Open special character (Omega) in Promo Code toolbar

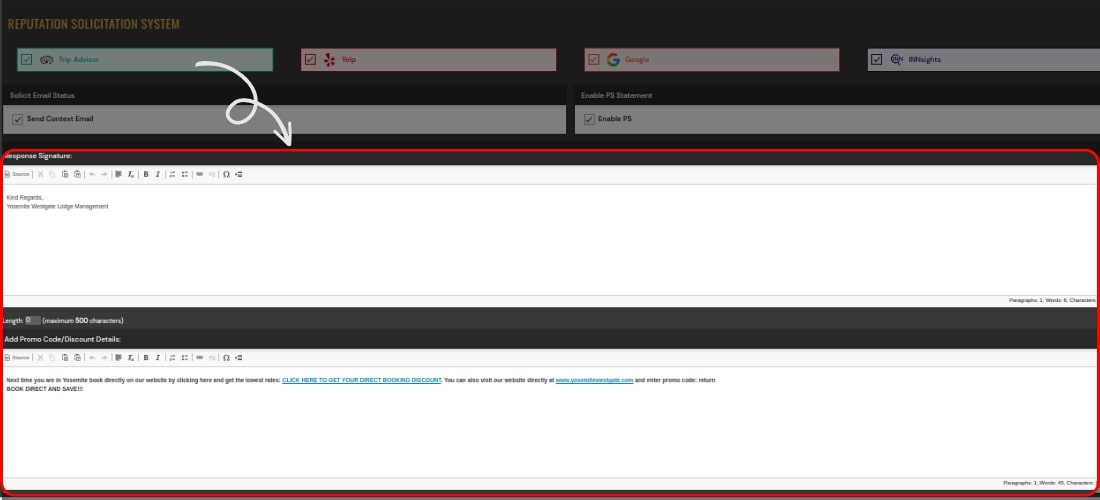click(x=226, y=358)
